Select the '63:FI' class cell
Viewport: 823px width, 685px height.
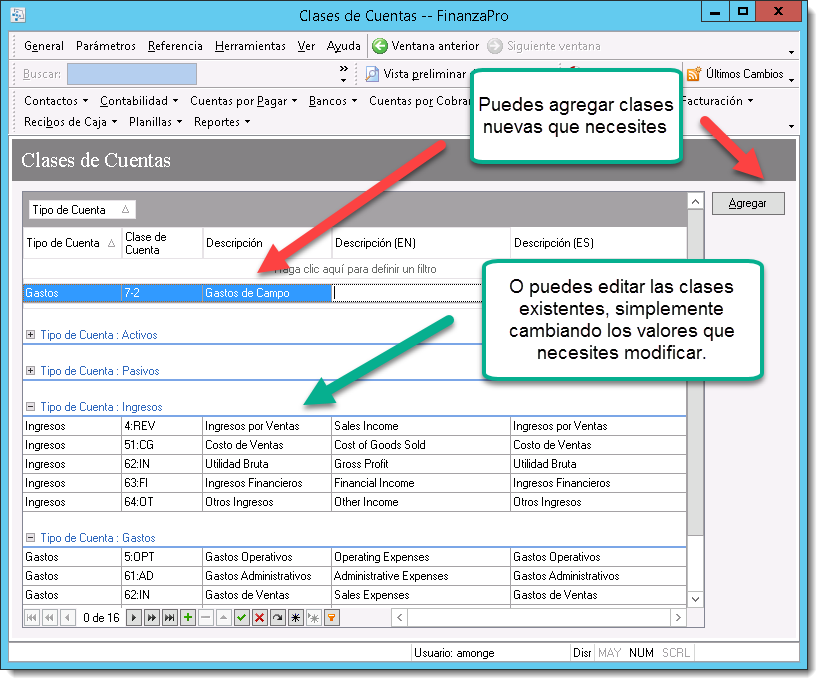[162, 483]
